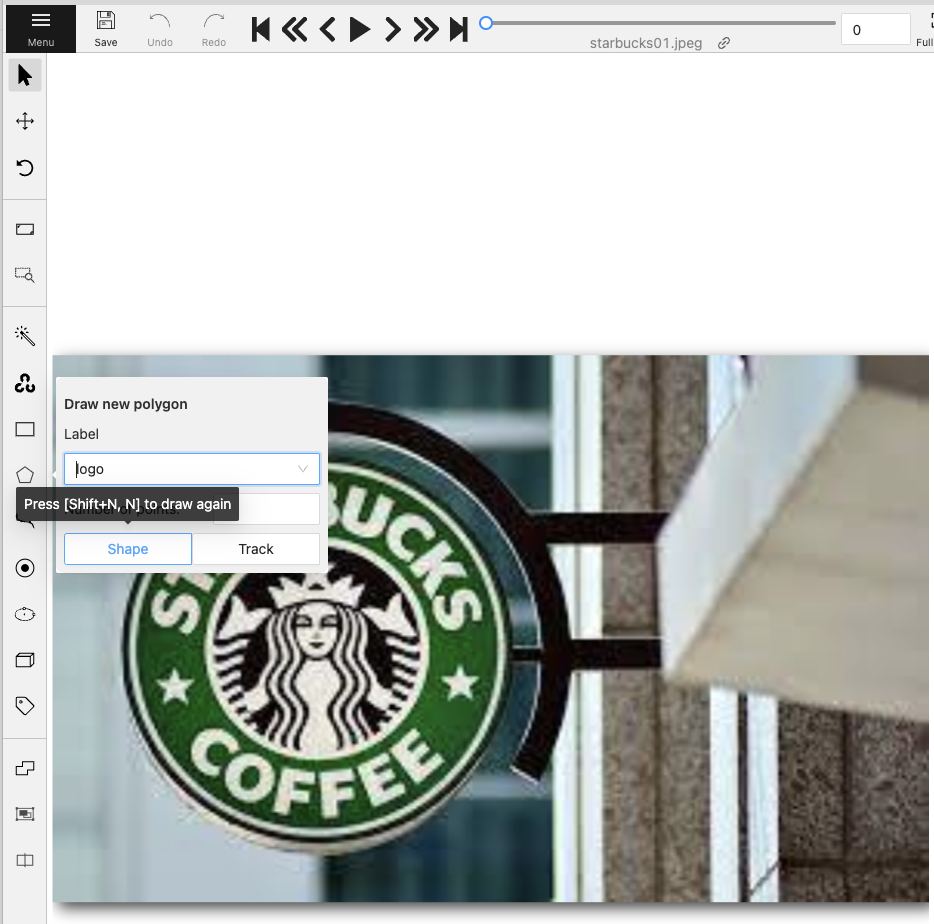Save the annotation job
934x924 pixels.
[x=105, y=29]
